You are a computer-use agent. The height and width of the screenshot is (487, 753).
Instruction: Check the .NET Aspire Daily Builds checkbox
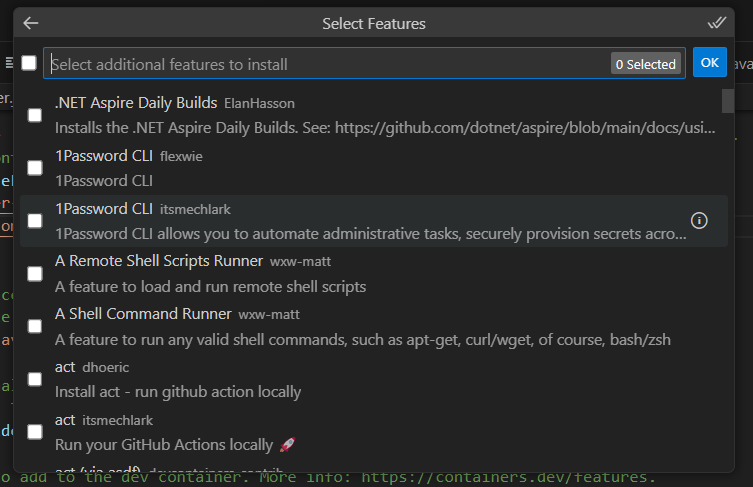pos(35,115)
